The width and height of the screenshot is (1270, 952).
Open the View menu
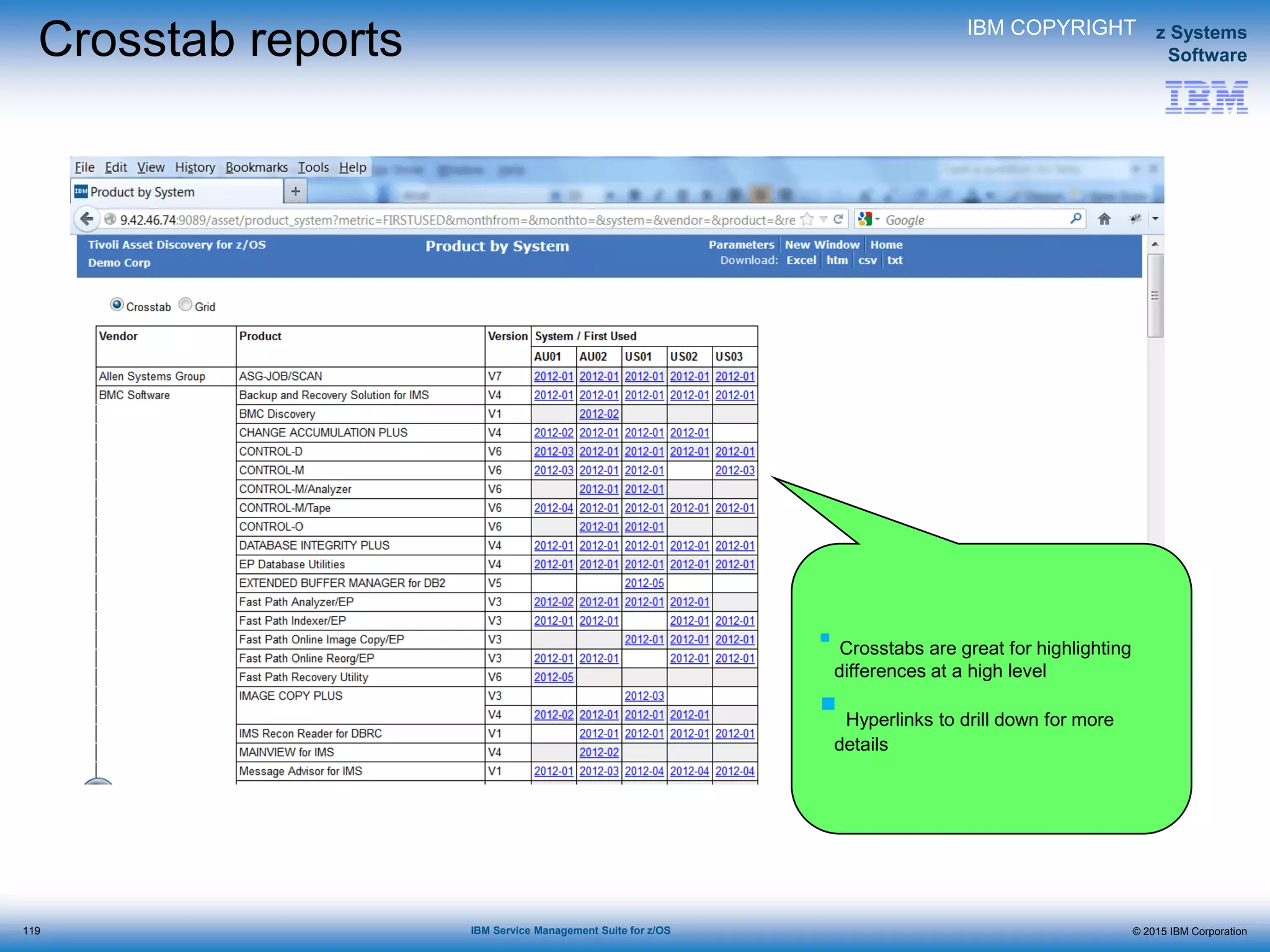151,167
